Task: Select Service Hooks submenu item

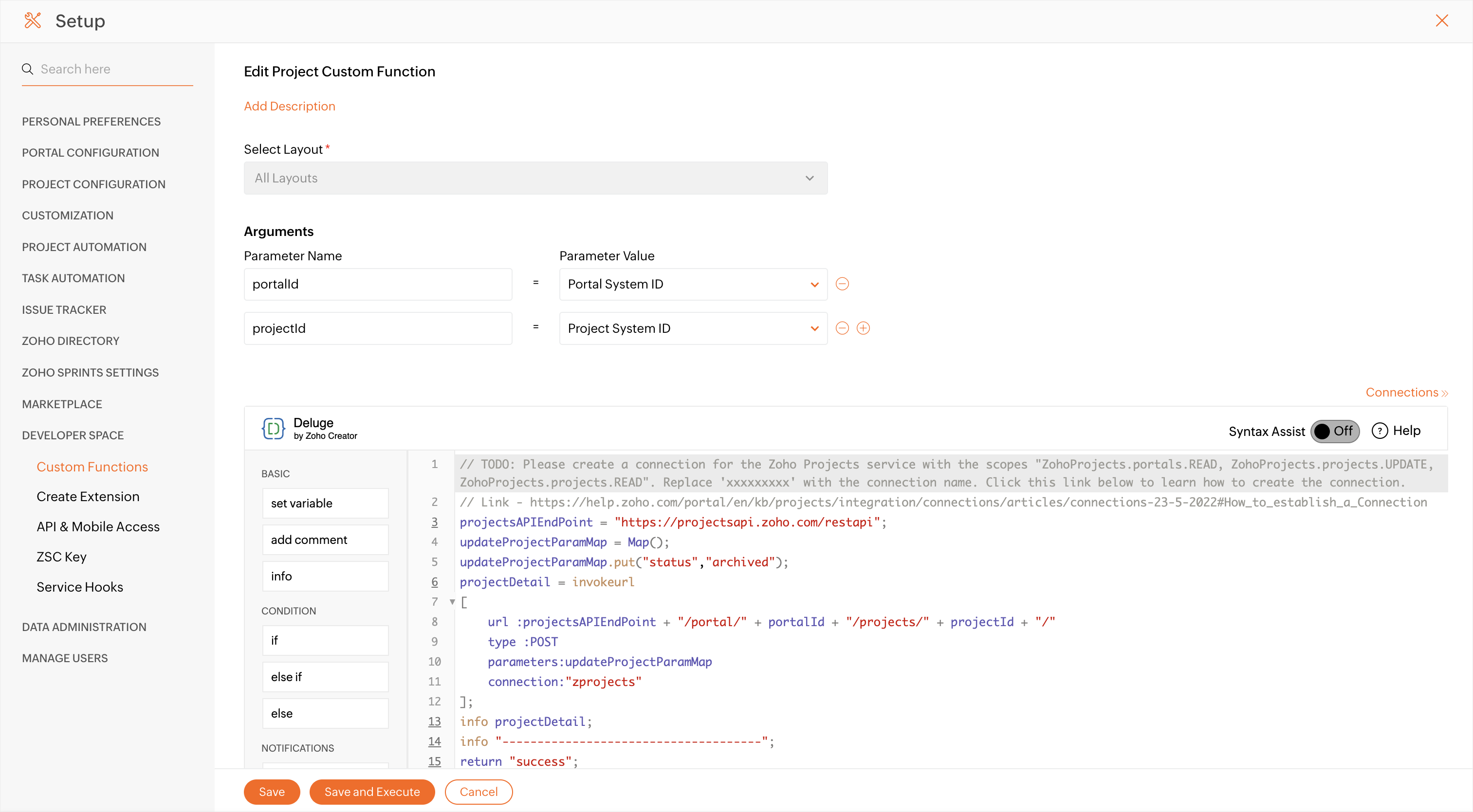Action: [80, 587]
